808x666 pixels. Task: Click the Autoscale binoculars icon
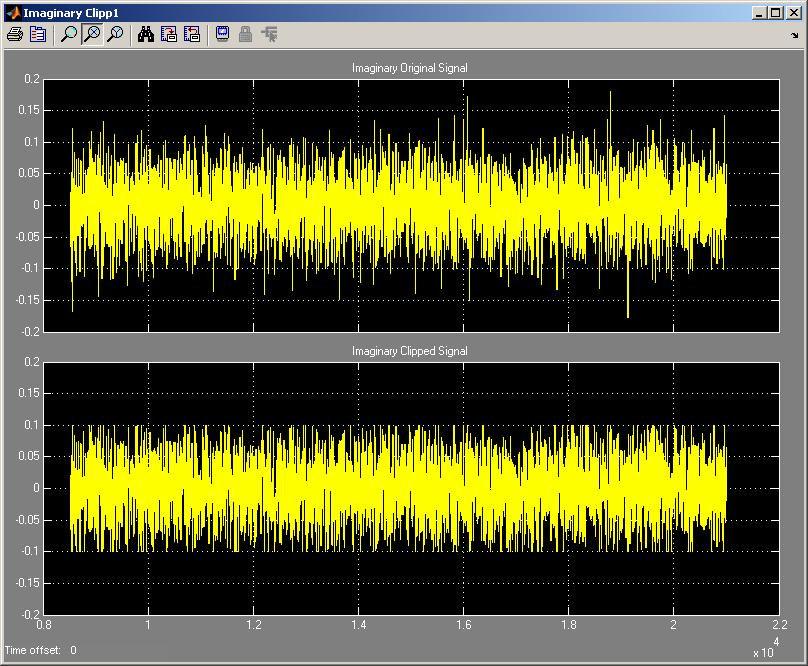[146, 35]
